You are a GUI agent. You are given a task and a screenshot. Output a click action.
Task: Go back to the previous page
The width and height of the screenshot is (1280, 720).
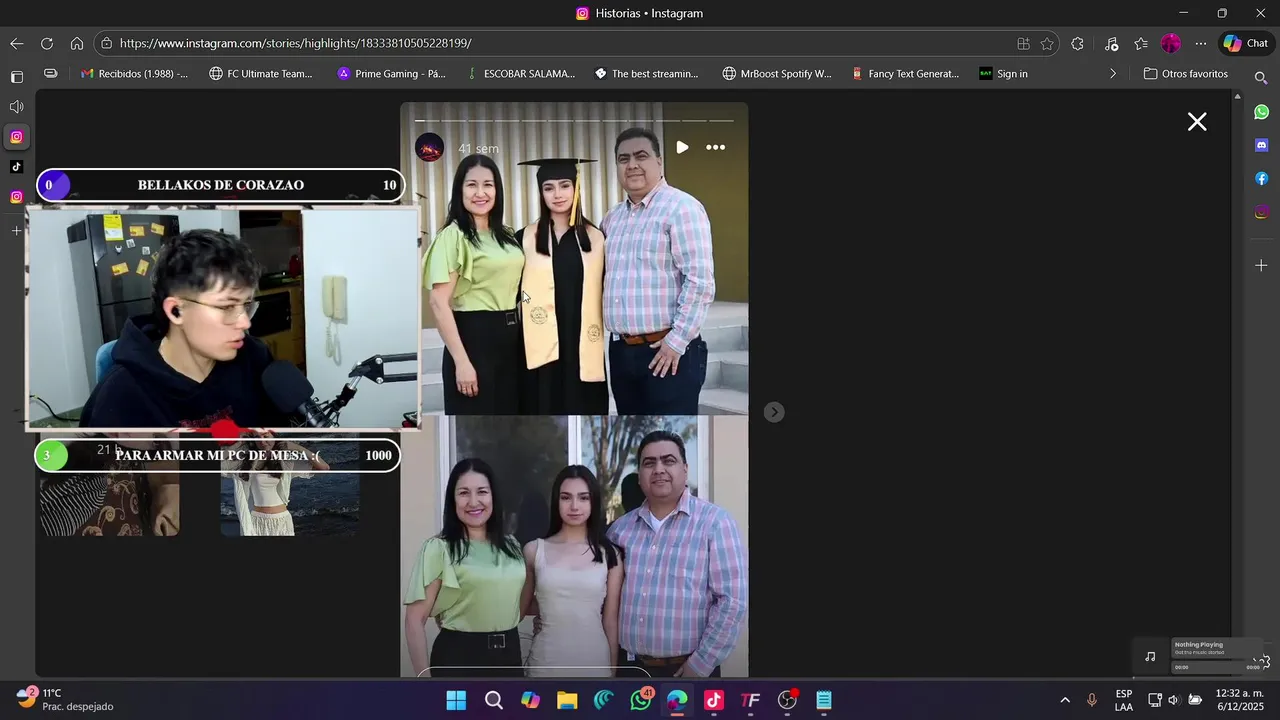[16, 44]
